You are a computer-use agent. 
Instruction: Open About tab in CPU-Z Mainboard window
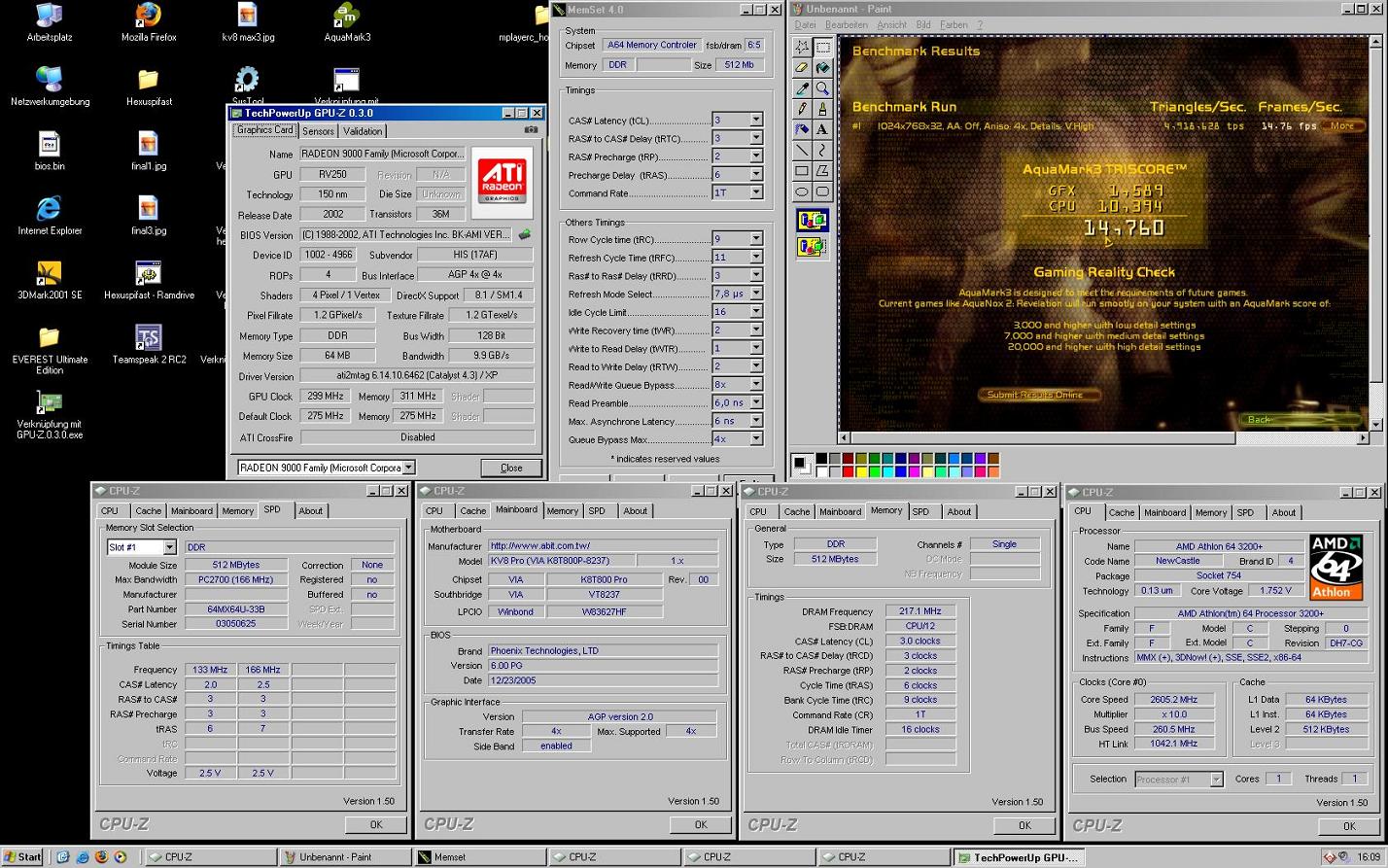(635, 511)
